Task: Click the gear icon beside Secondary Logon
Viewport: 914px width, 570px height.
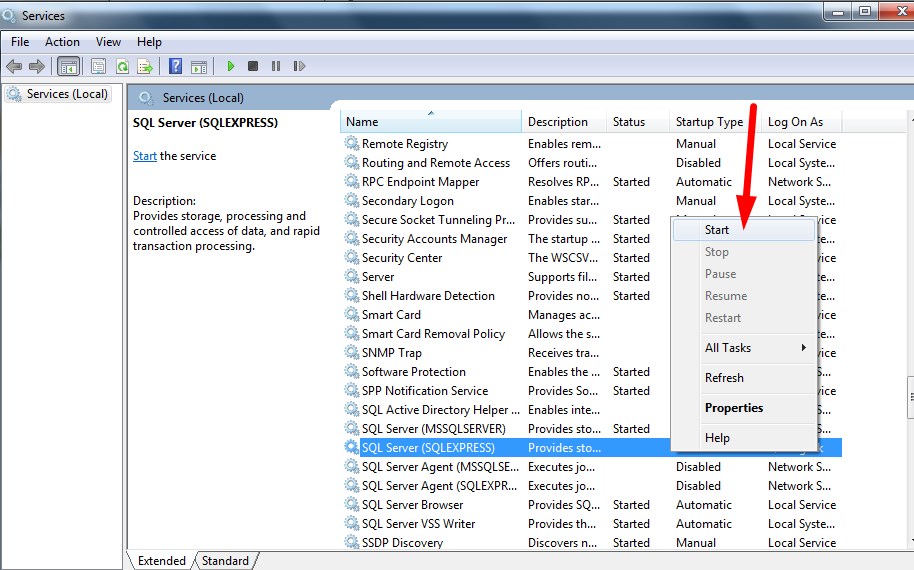Action: click(351, 200)
